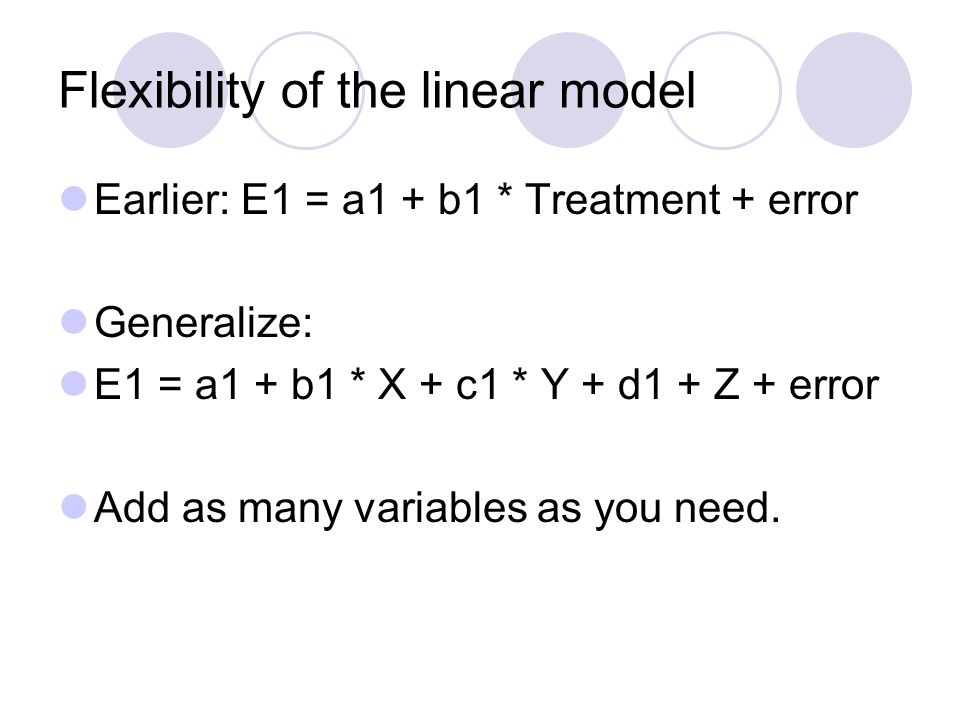
Task: Click the text 'Add as many variables'
Action: (x=310, y=508)
